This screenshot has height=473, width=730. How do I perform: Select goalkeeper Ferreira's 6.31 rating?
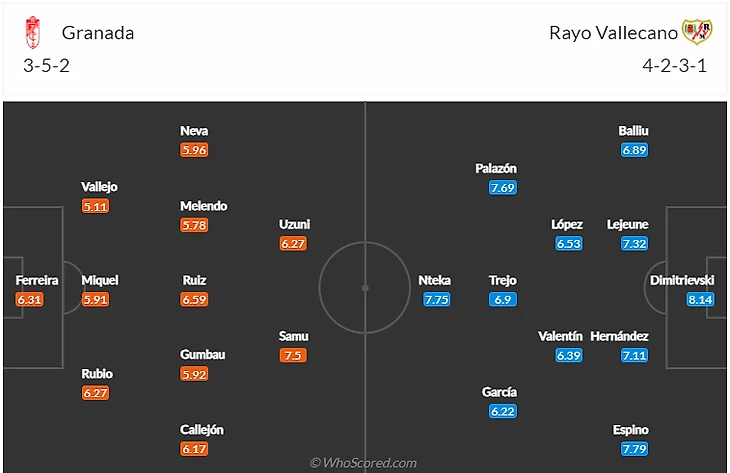pyautogui.click(x=30, y=299)
